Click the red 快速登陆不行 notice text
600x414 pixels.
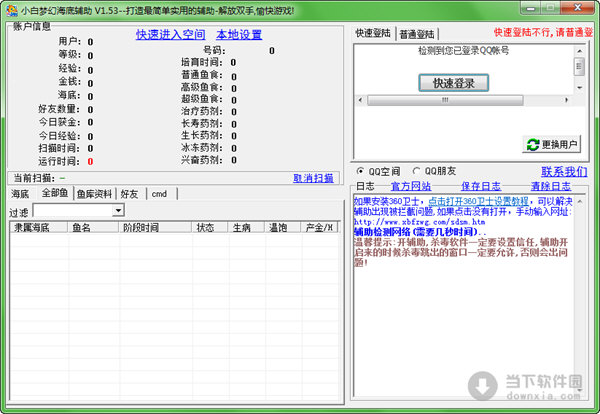pos(543,33)
